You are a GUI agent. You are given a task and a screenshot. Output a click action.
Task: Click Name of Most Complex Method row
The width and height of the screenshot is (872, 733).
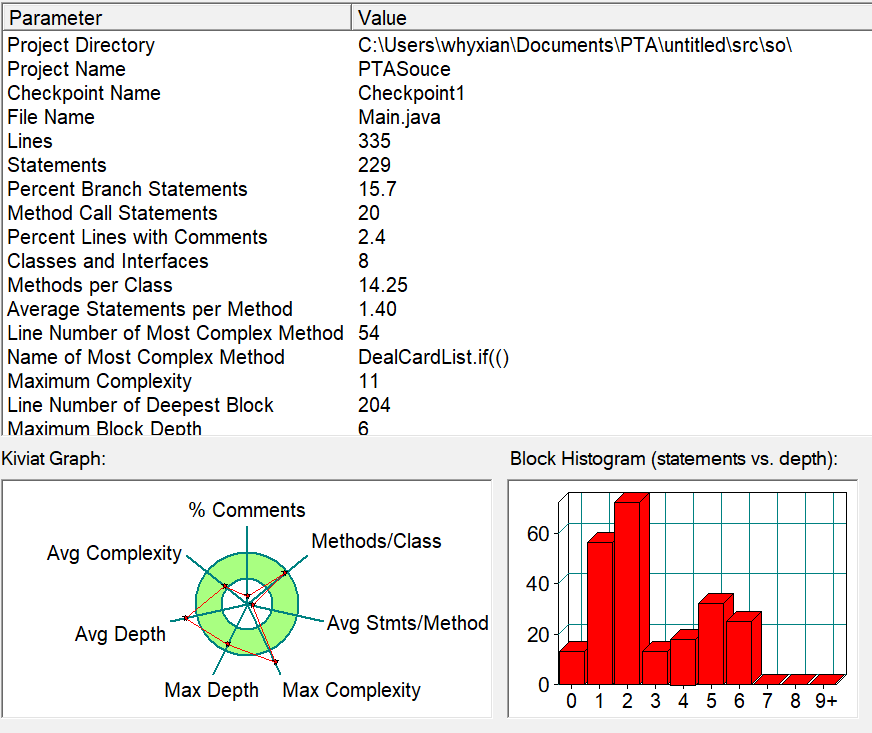tap(436, 357)
